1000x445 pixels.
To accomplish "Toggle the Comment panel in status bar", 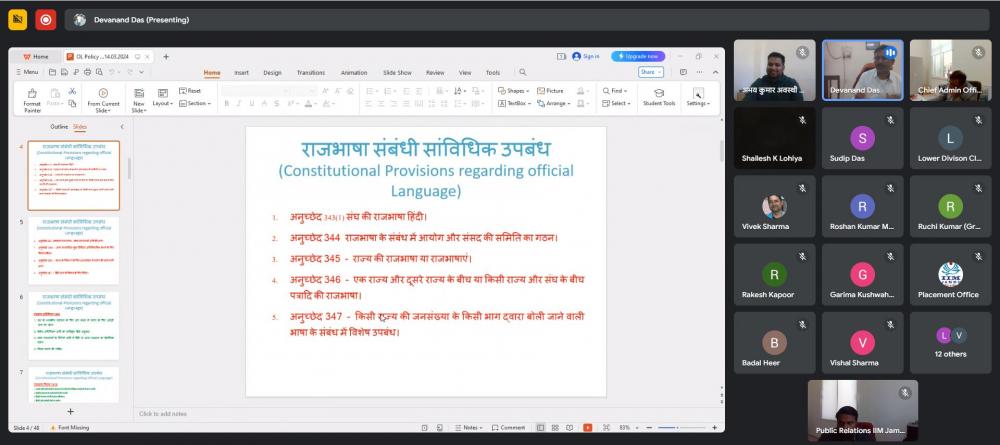I will [x=508, y=427].
